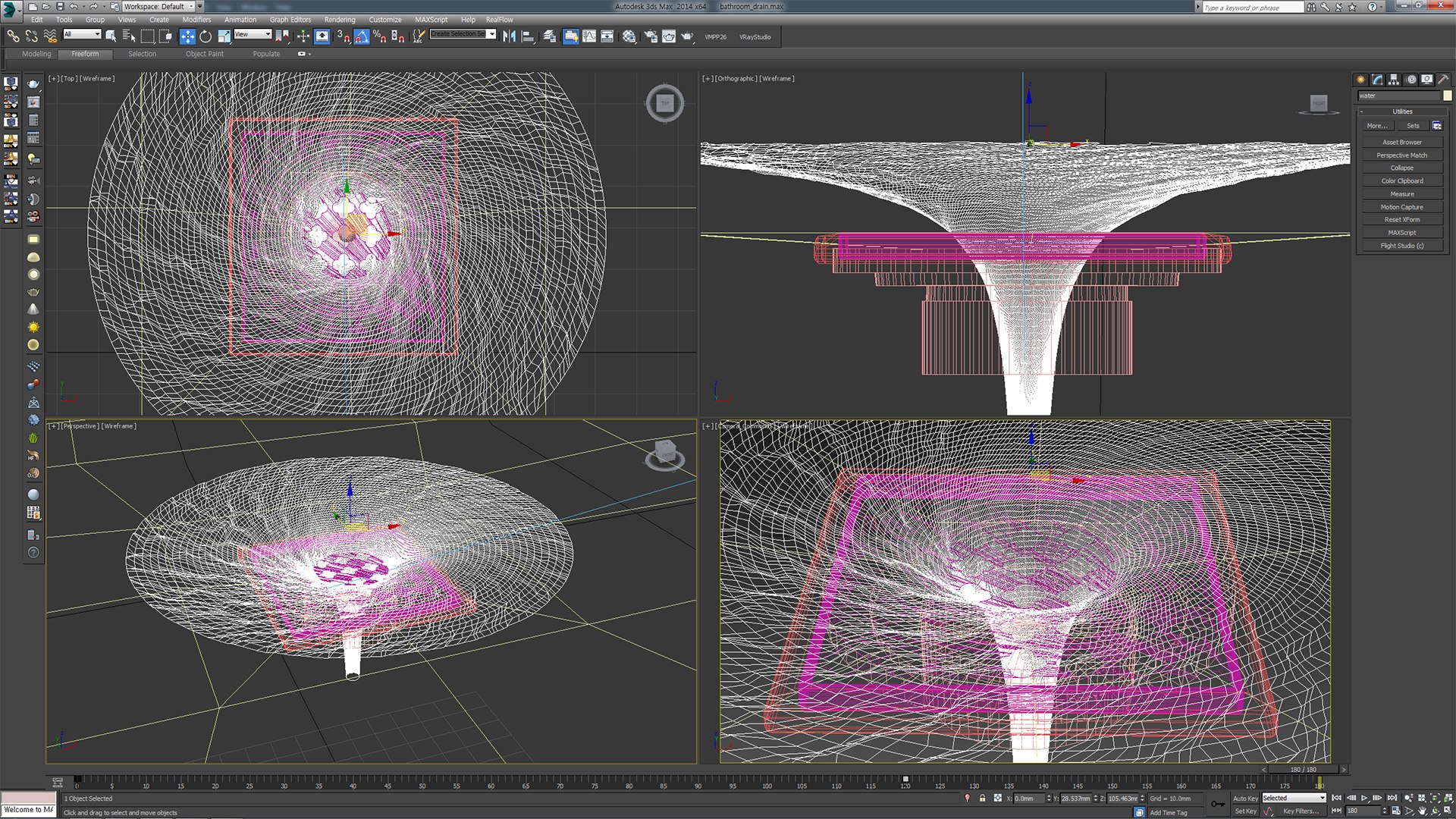
Task: Click the object color swatch beside water
Action: (1447, 96)
